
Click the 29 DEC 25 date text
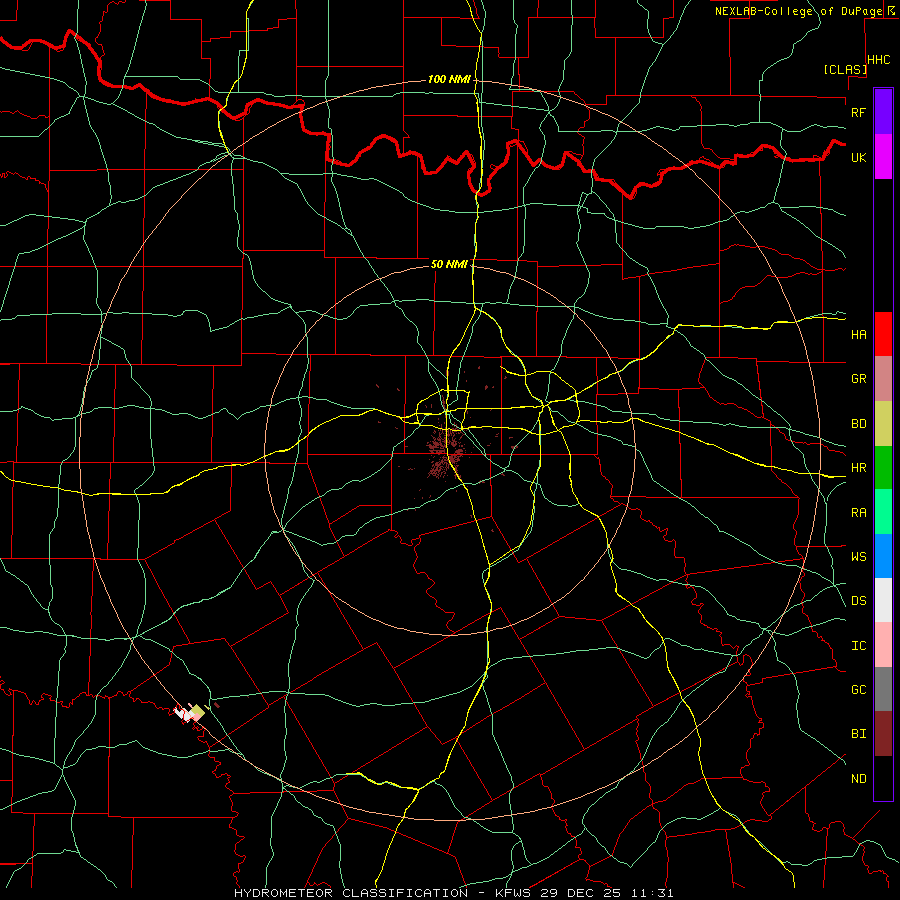[581, 893]
